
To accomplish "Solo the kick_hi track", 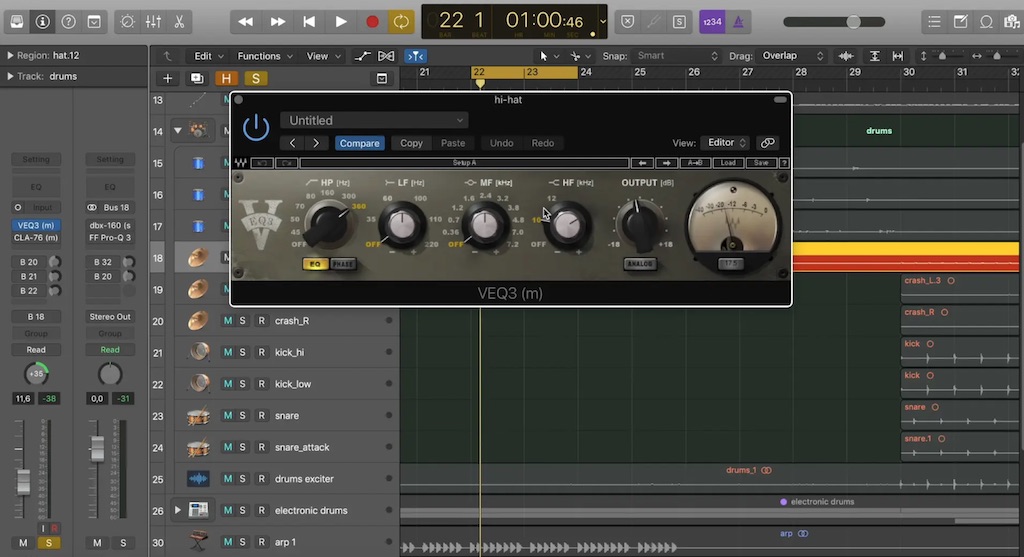I will click(242, 352).
